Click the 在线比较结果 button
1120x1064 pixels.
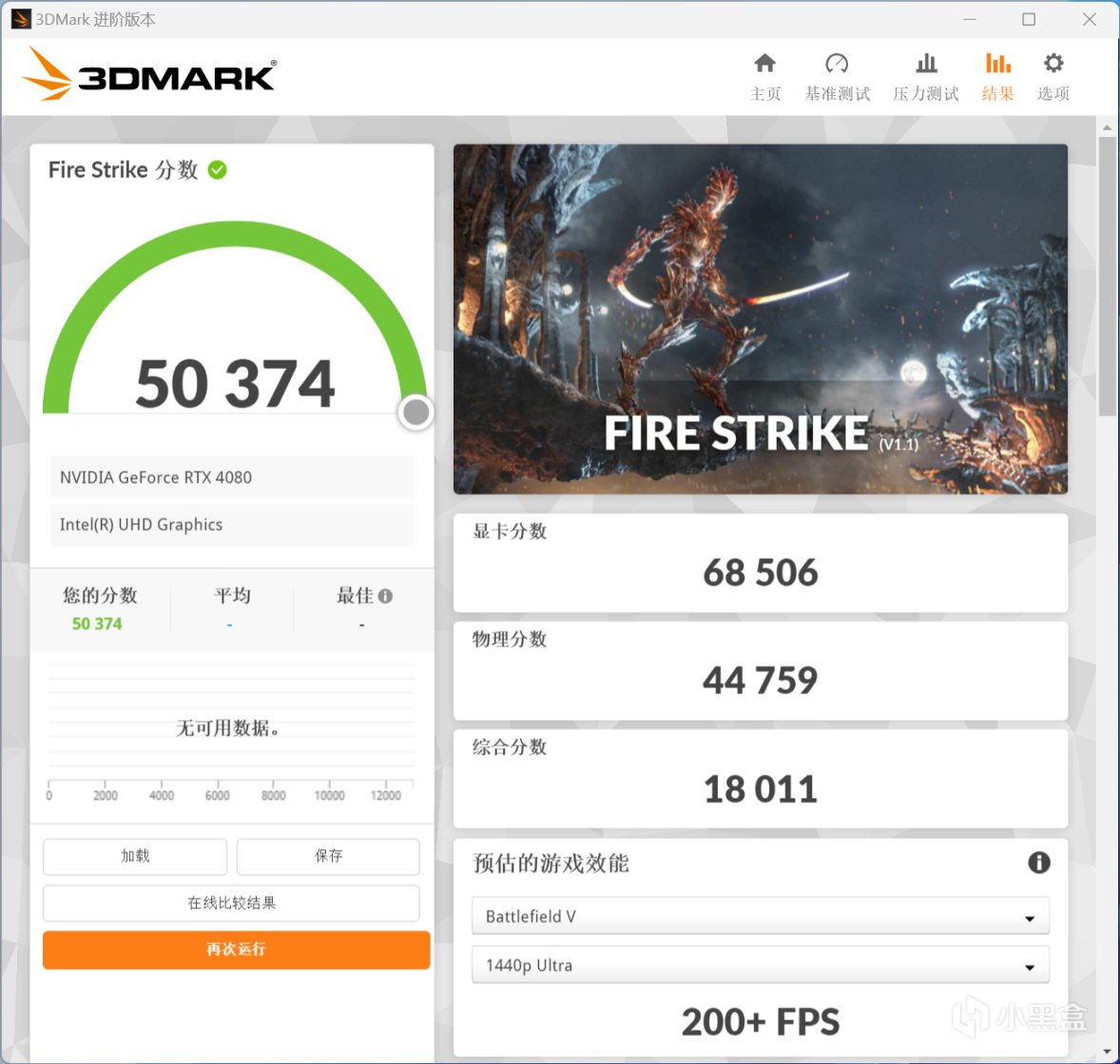click(x=231, y=903)
